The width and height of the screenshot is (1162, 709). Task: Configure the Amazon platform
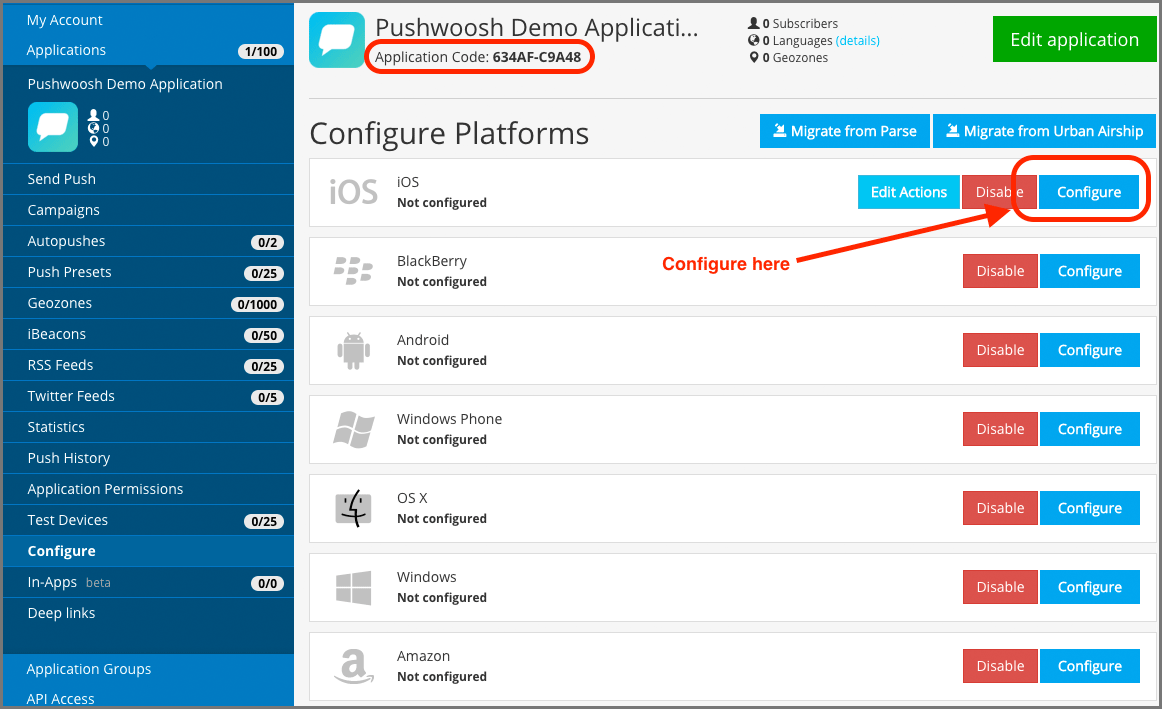(1089, 666)
